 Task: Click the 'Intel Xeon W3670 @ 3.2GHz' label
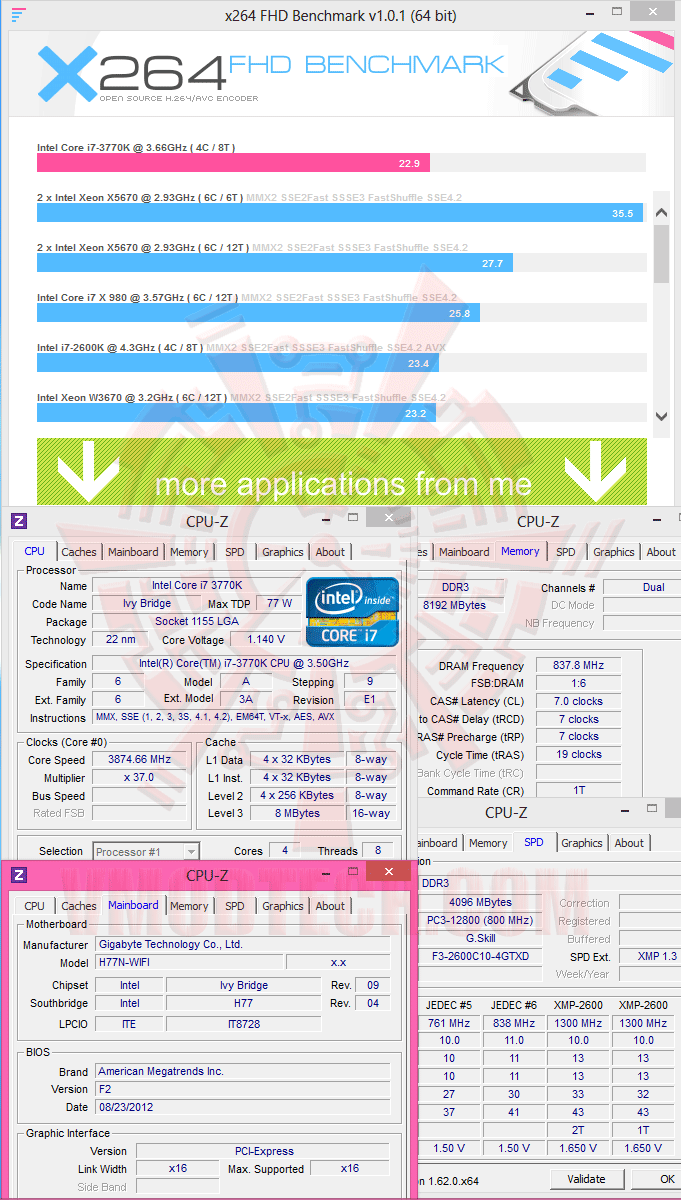coord(132,397)
